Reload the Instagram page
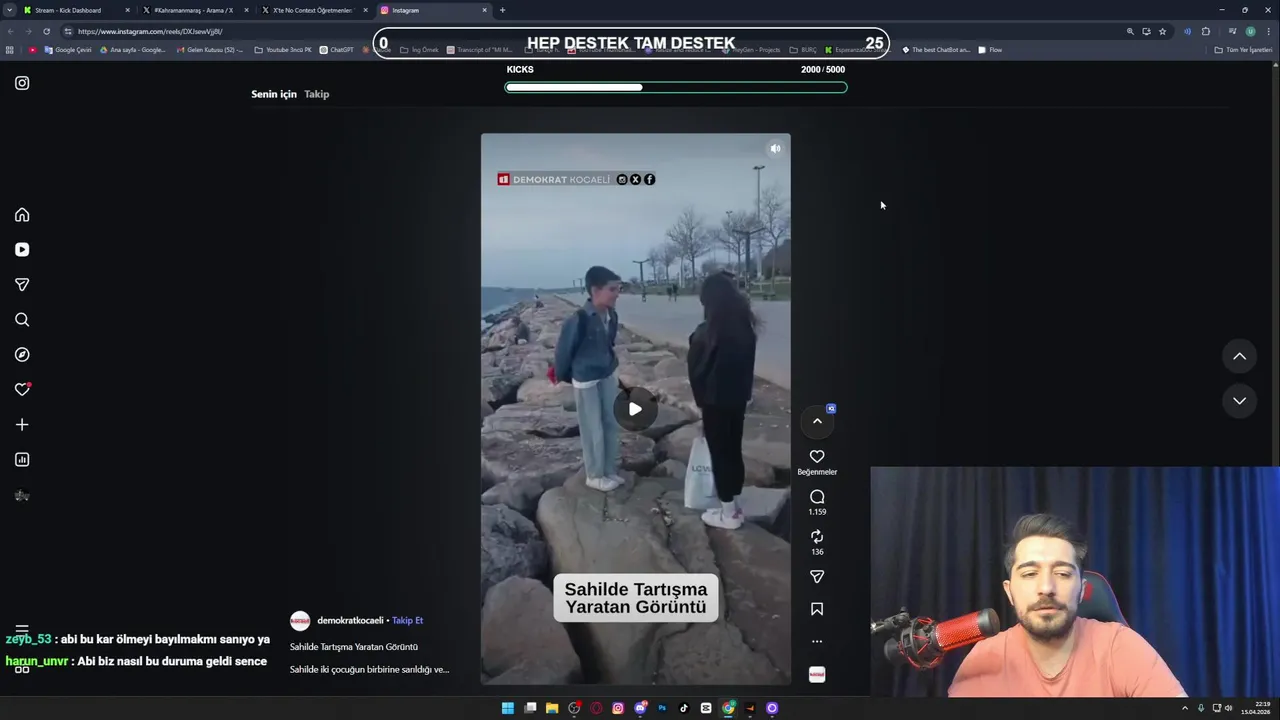The width and height of the screenshot is (1280, 720). point(46,31)
